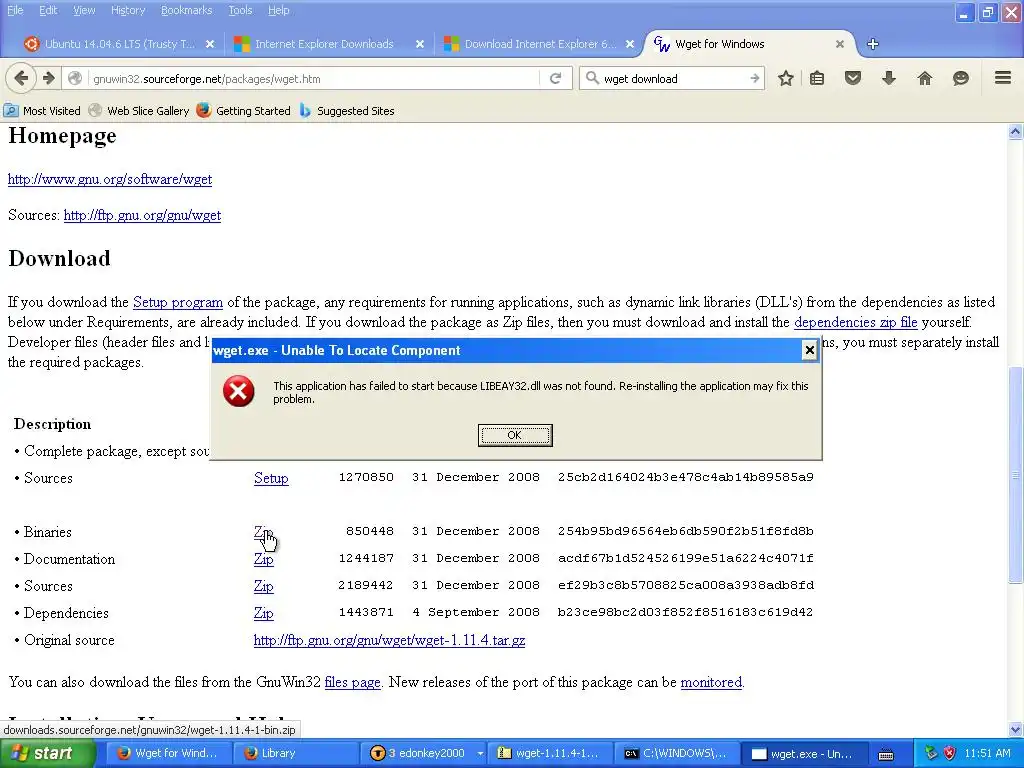This screenshot has height=768, width=1024.
Task: Open the Firefox hamburger menu
Action: 1003,78
